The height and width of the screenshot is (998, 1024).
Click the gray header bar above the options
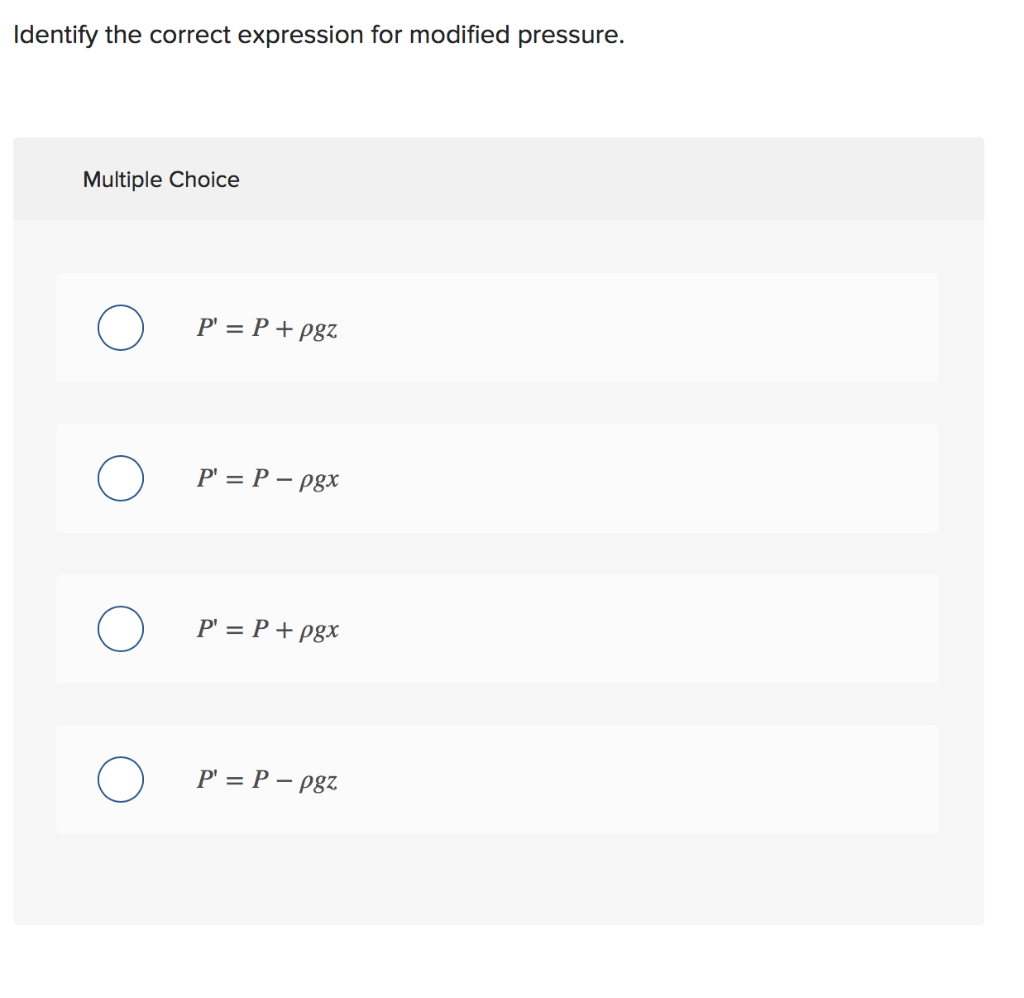(500, 179)
